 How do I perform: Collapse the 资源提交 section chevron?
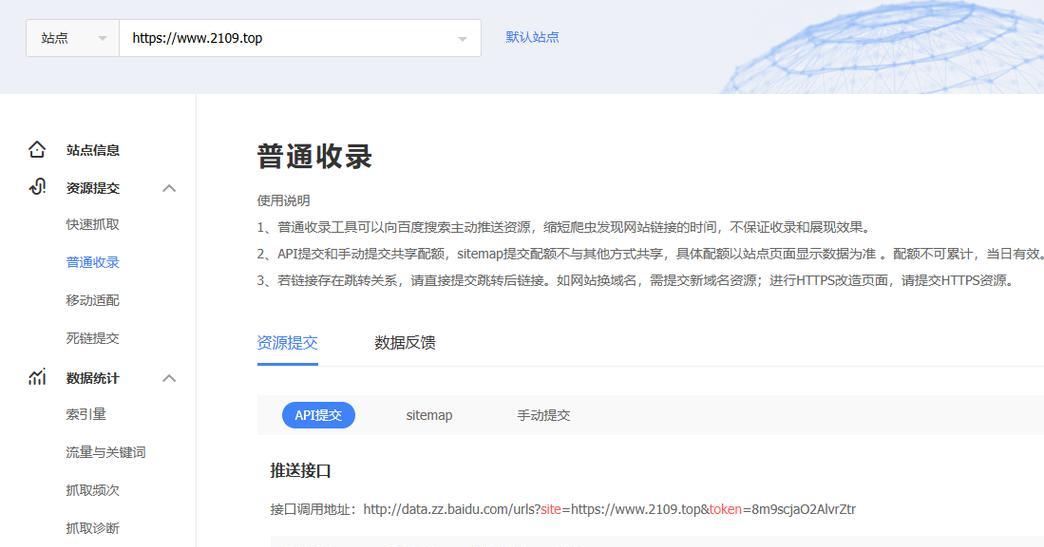(x=169, y=188)
